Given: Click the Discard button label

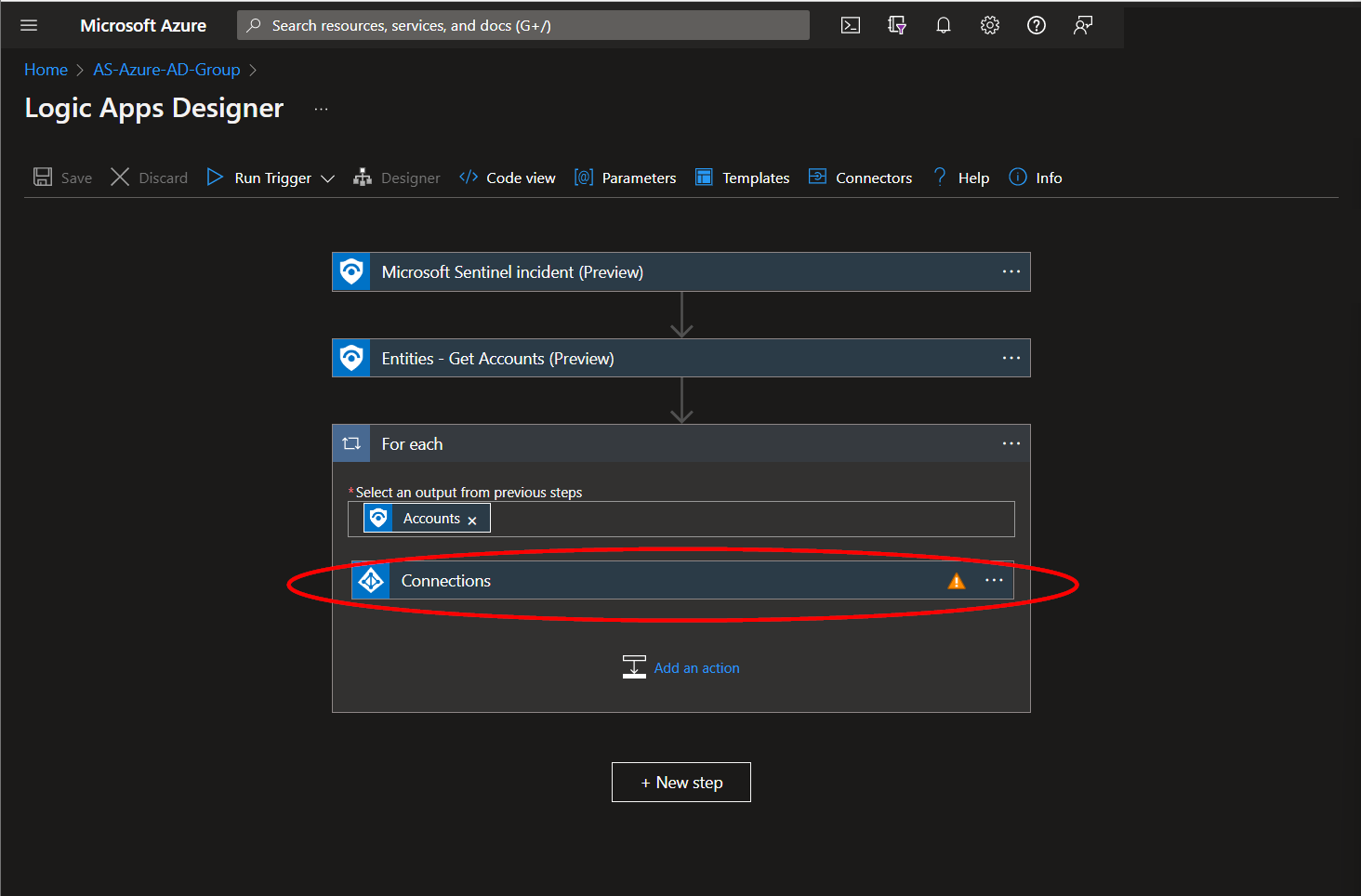Looking at the screenshot, I should coord(163,178).
